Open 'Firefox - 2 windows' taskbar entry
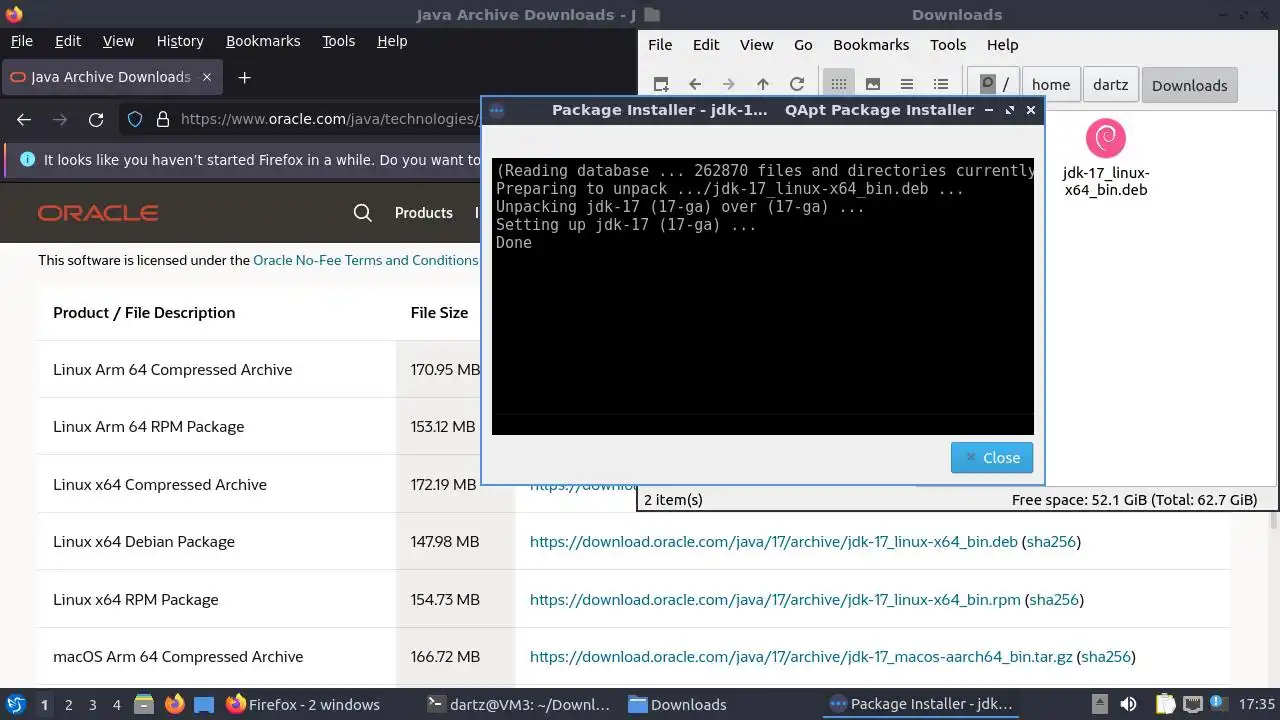The image size is (1280, 720). 303,705
